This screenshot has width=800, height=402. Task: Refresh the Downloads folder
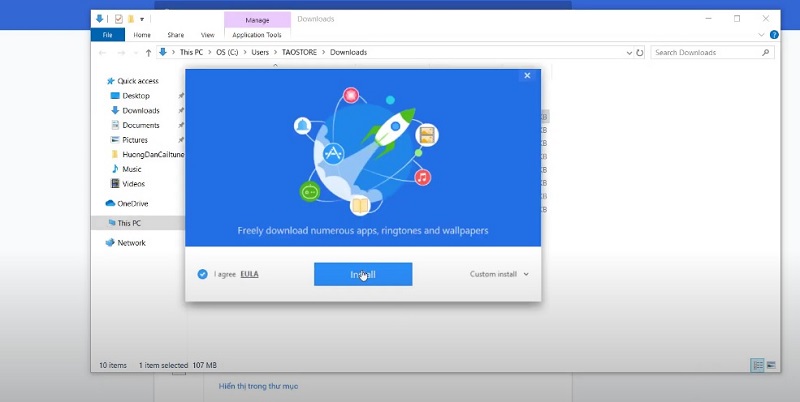coord(640,53)
